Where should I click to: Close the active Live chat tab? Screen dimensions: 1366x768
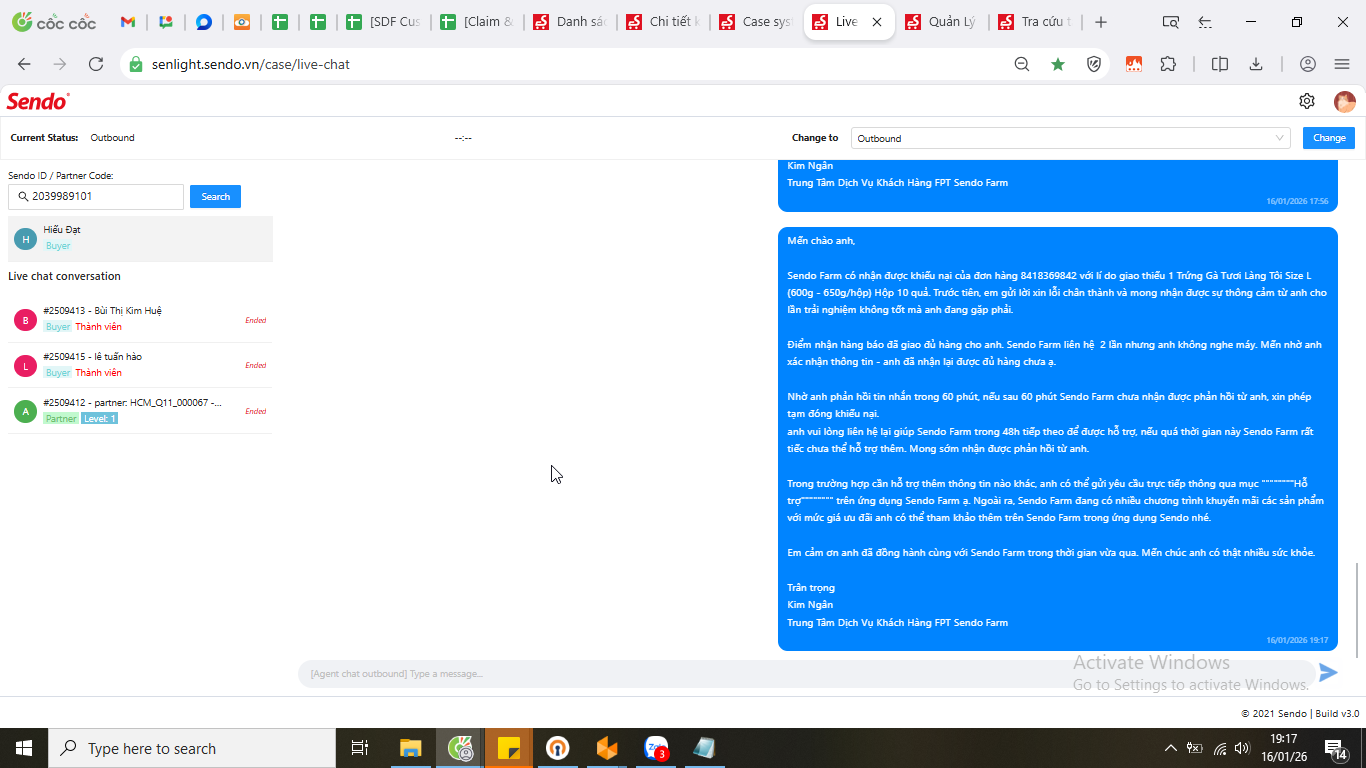[877, 22]
